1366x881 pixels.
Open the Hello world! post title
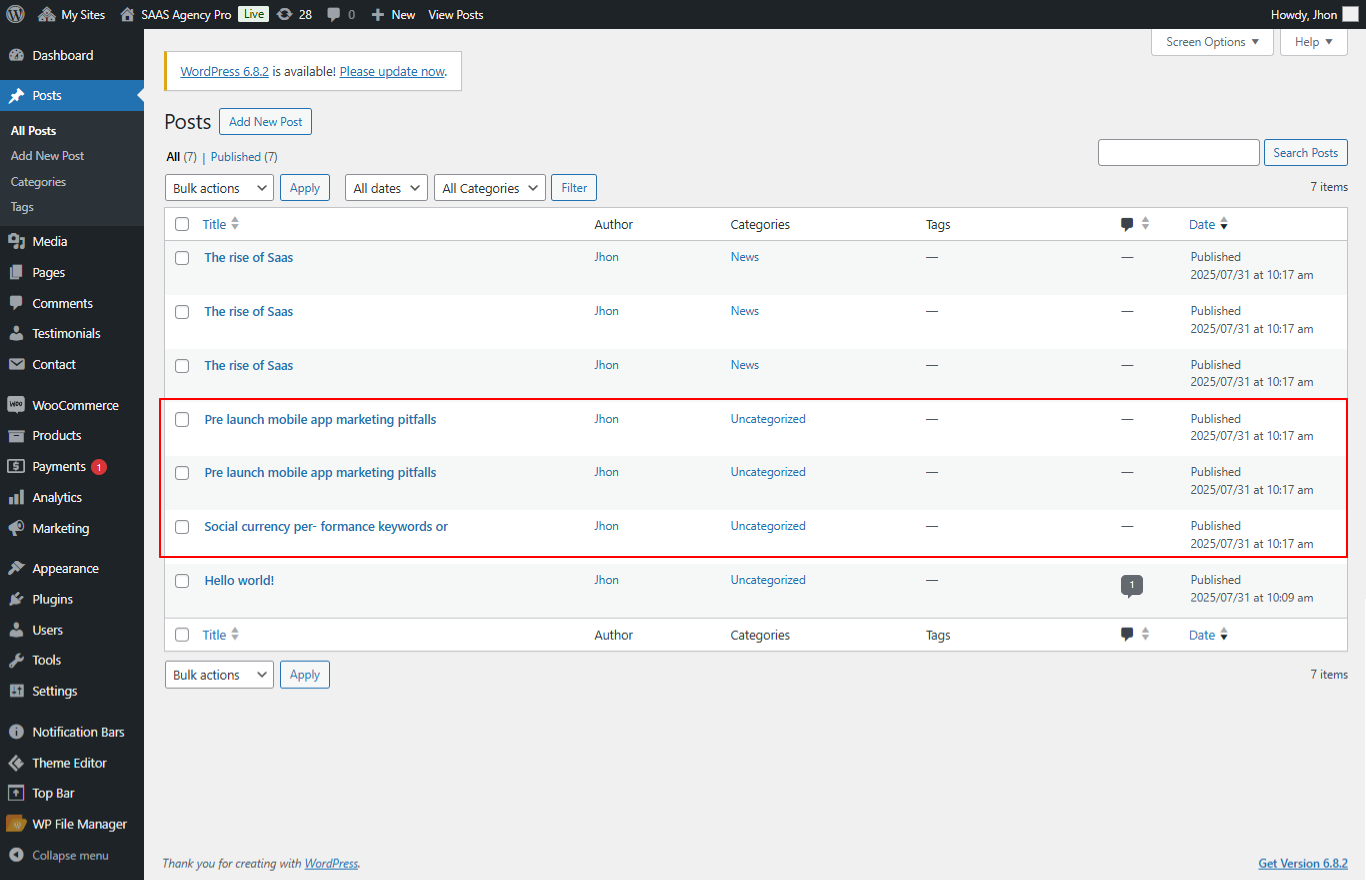point(239,580)
